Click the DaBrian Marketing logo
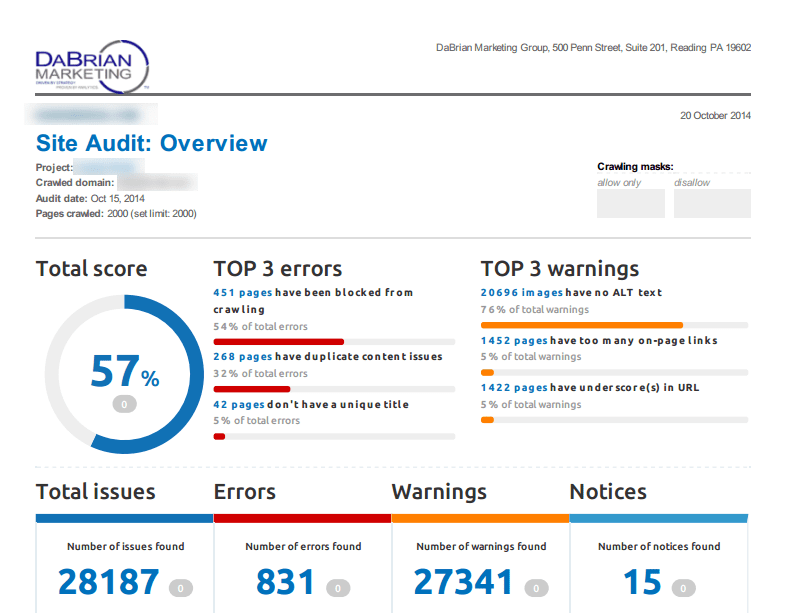This screenshot has width=787, height=613. point(92,67)
